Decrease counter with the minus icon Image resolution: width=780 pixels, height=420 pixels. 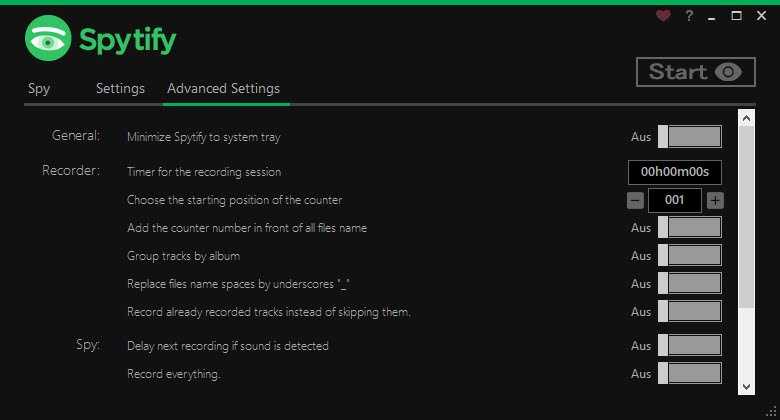(x=635, y=200)
